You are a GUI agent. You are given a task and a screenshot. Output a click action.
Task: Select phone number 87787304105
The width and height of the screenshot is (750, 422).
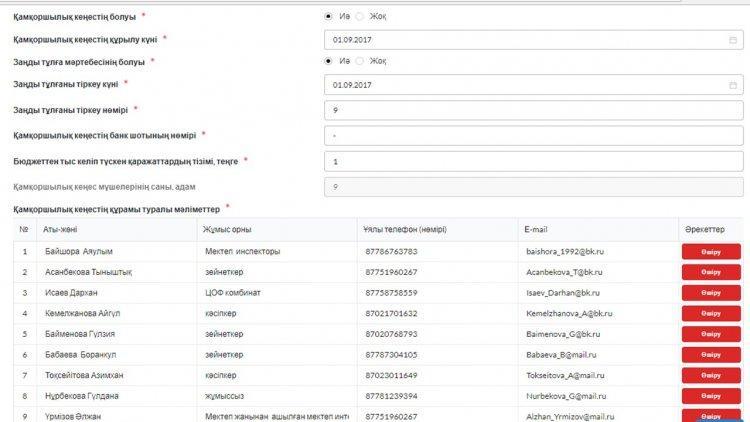(x=391, y=355)
